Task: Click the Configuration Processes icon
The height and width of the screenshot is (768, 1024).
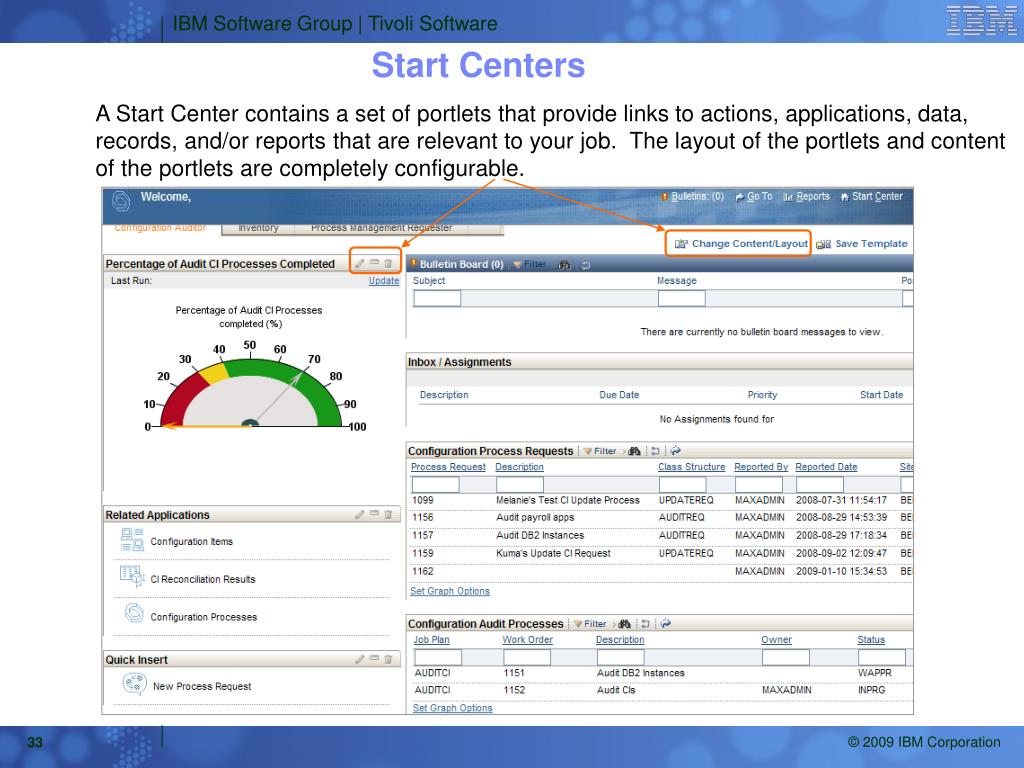Action: click(x=134, y=613)
